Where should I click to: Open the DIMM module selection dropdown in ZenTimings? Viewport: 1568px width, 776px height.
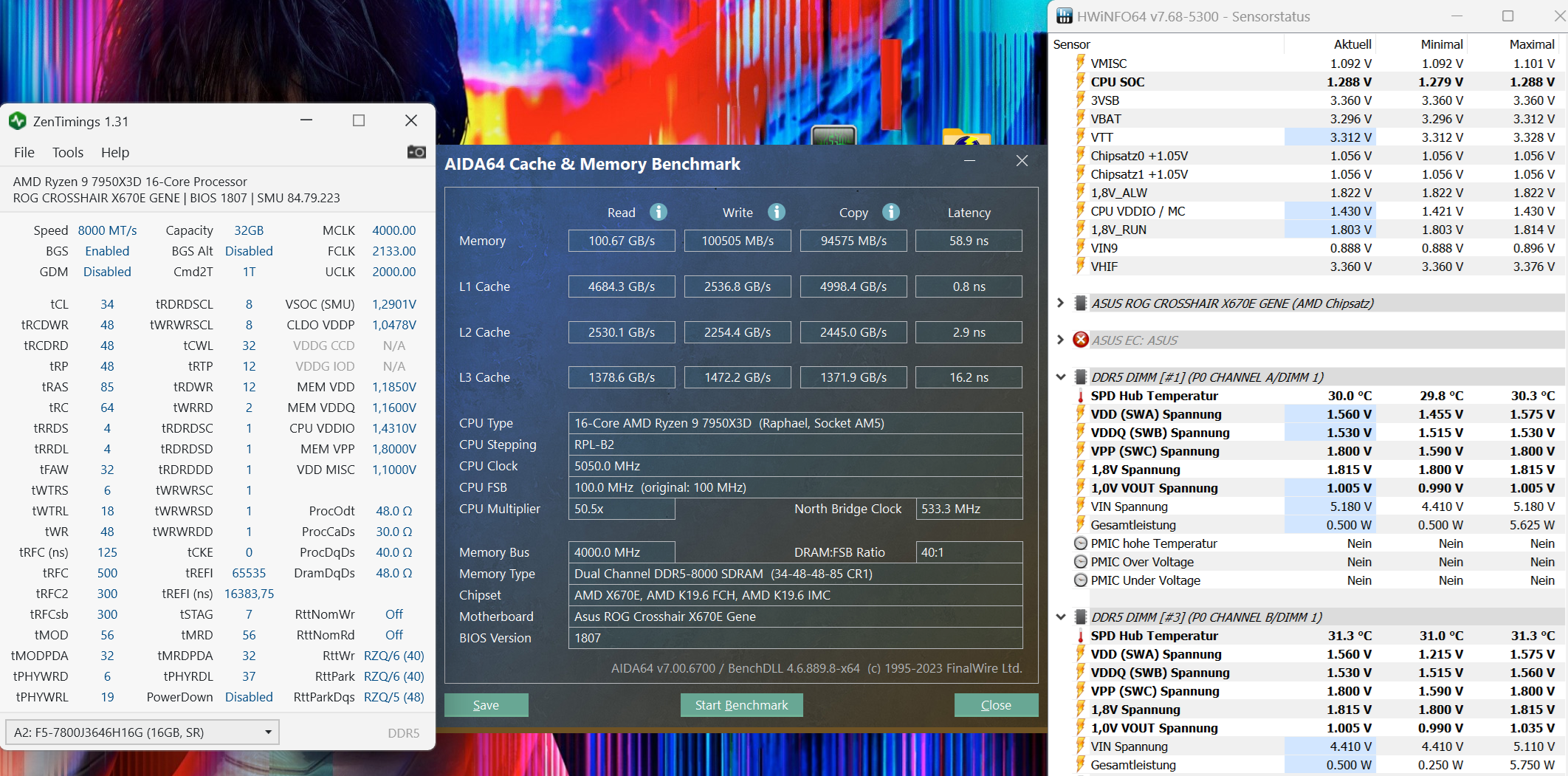(142, 732)
